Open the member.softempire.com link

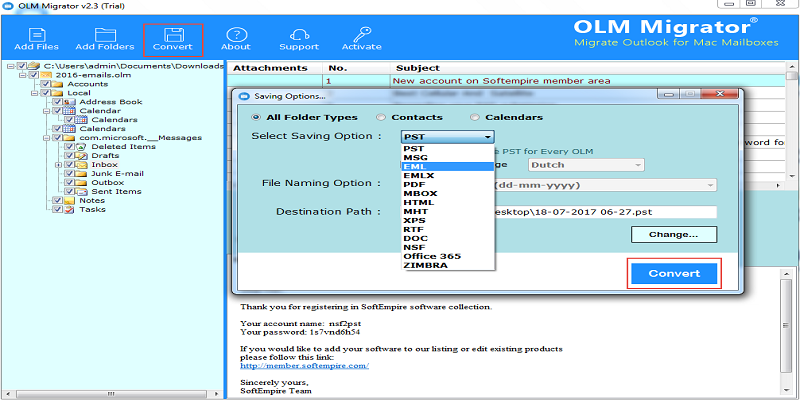coord(305,366)
